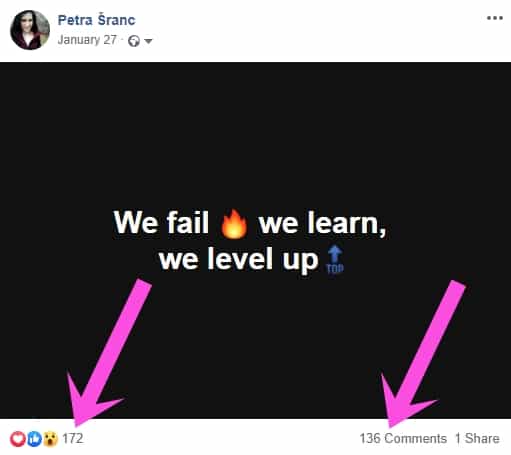511x455 pixels.
Task: Click the fire emoji in the post
Action: [x=234, y=224]
